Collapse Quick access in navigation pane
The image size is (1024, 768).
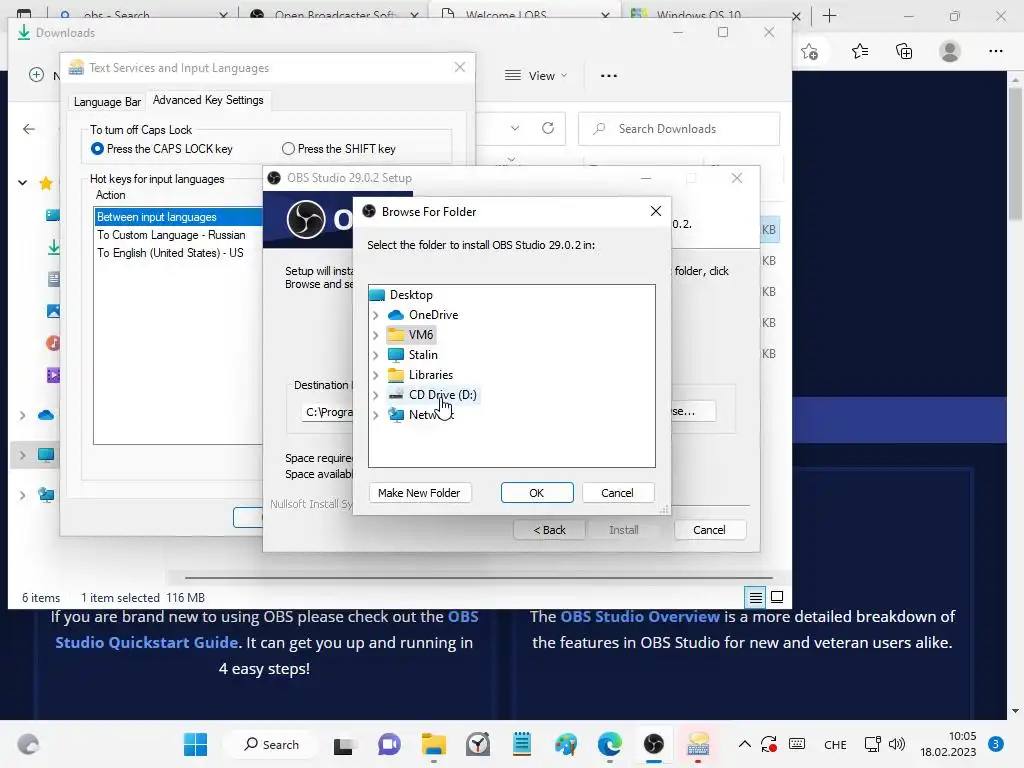[x=22, y=183]
